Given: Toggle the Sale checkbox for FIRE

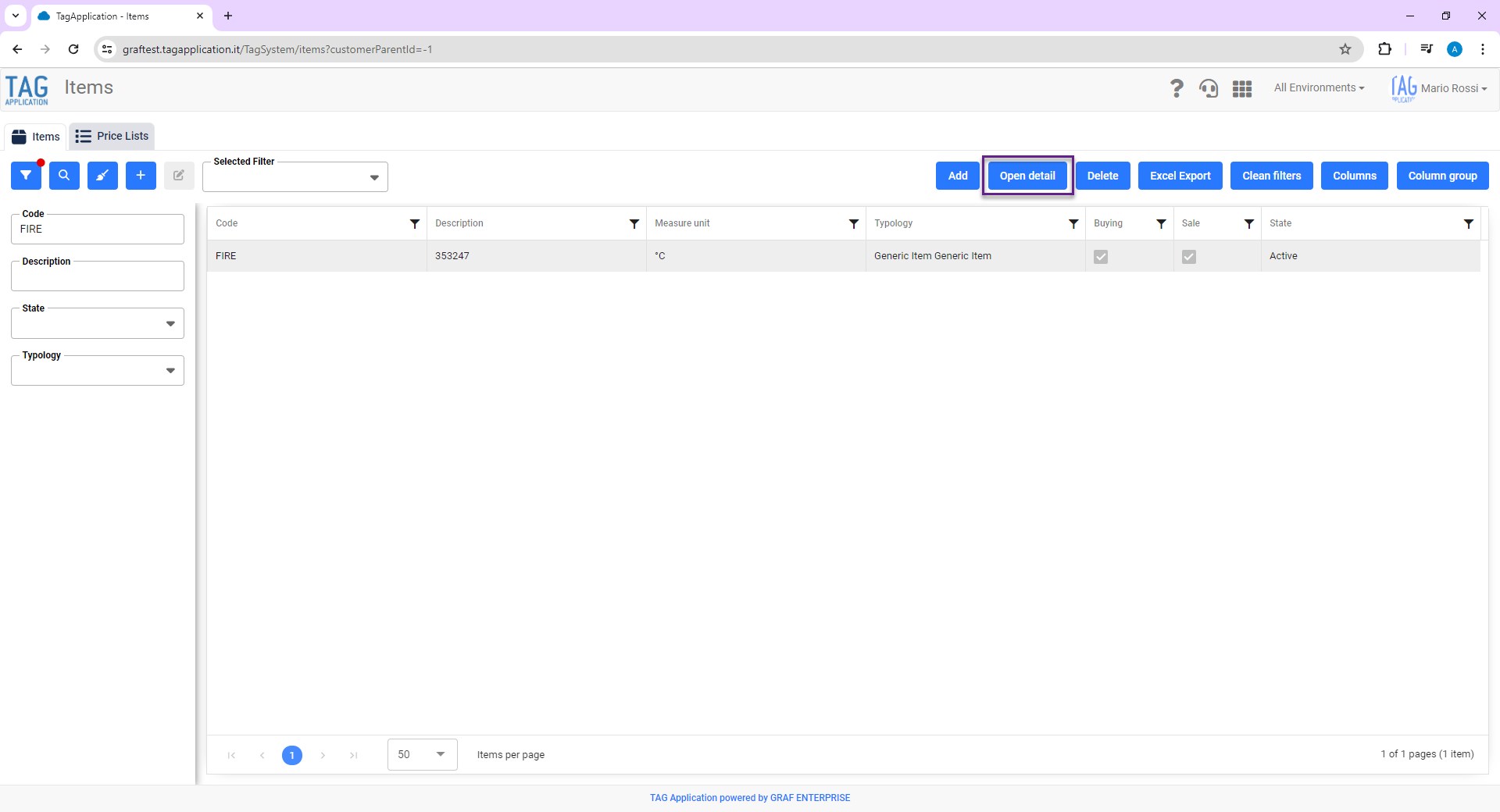Looking at the screenshot, I should (x=1189, y=256).
